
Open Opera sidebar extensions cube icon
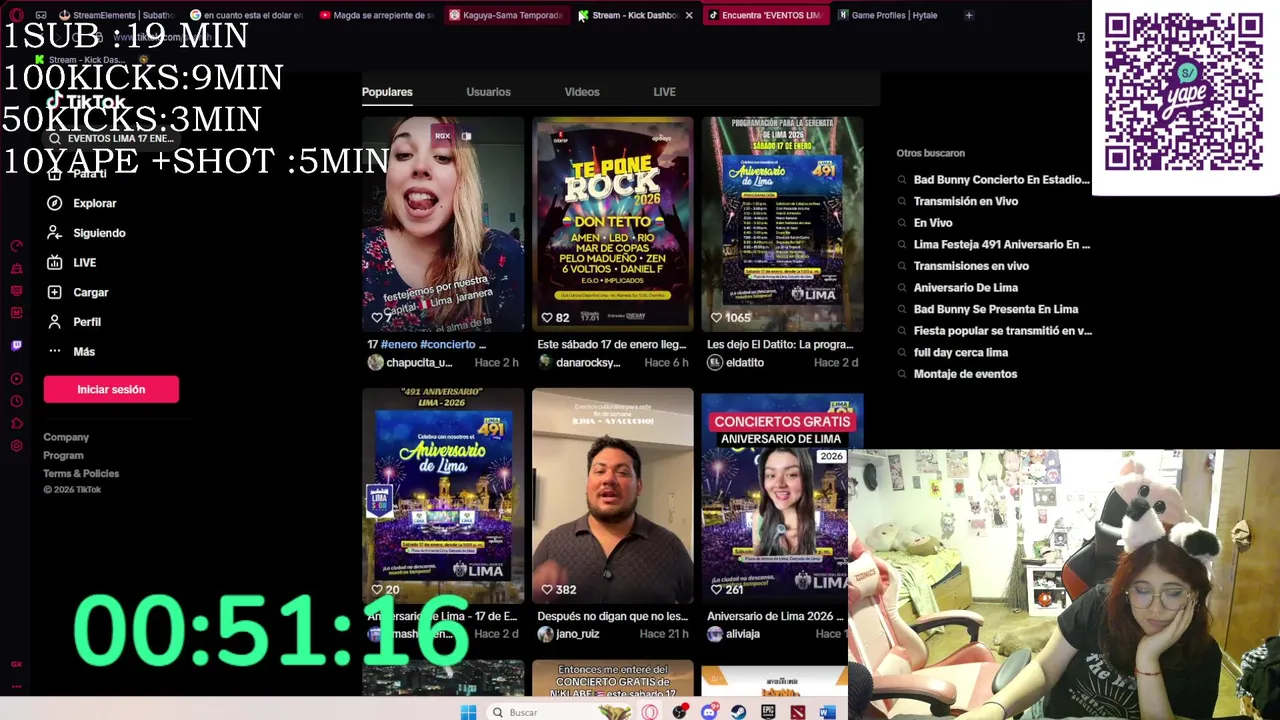(16, 423)
